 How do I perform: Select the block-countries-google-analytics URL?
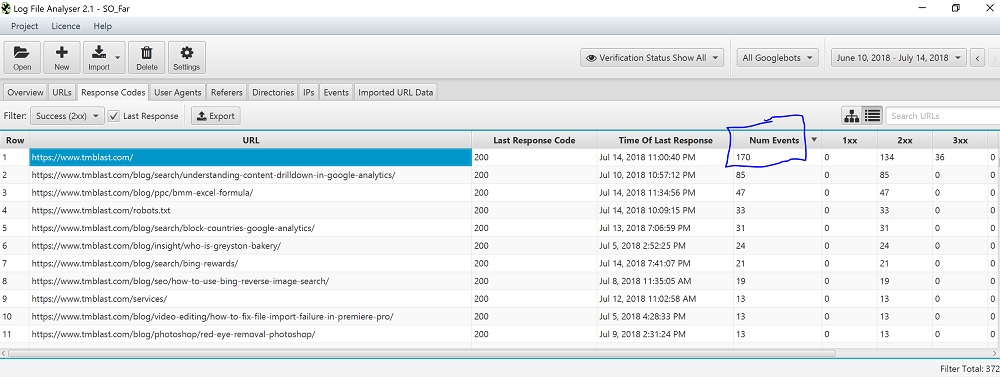(251, 228)
